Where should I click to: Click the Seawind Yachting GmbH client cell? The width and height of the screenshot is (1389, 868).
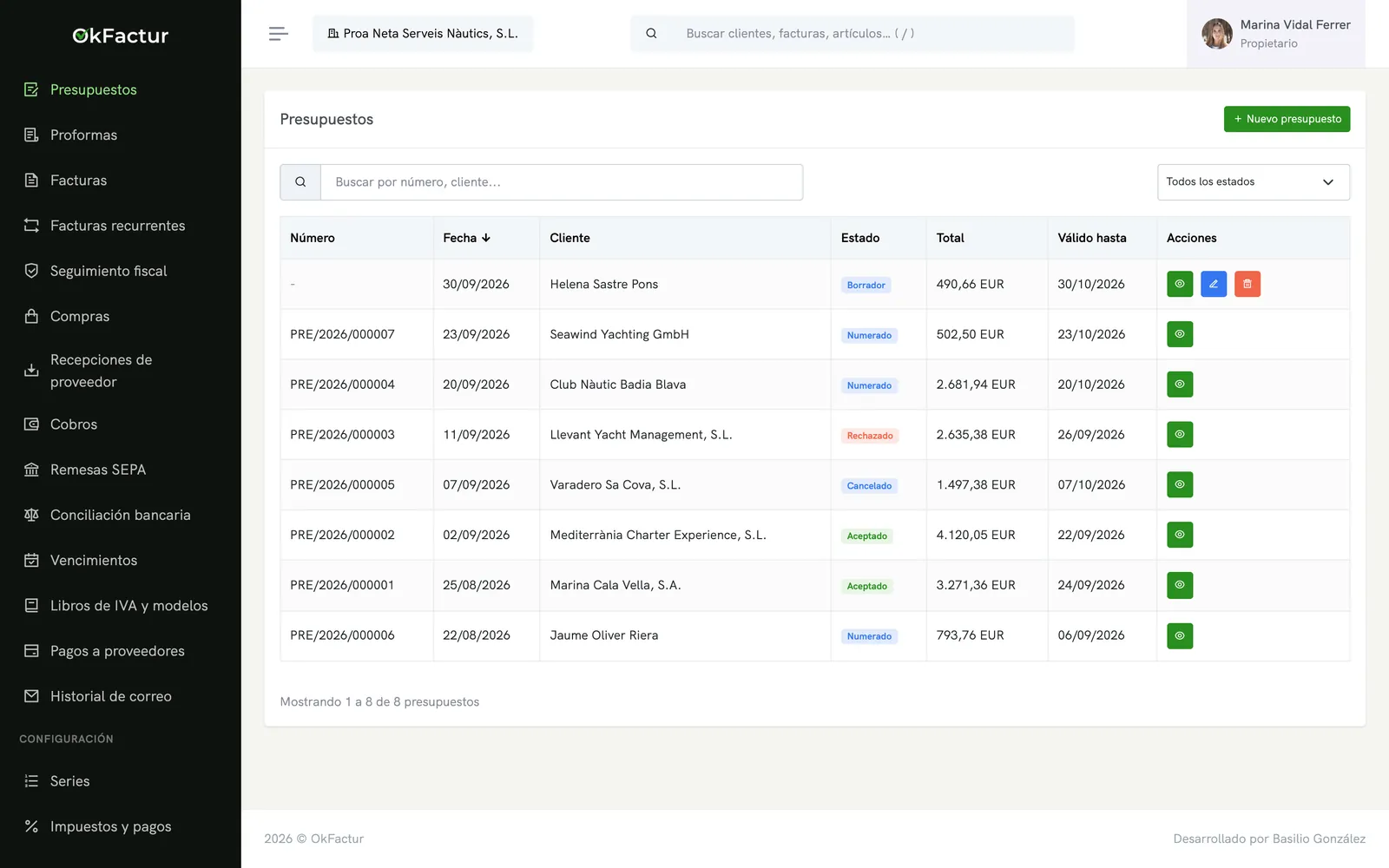685,334
